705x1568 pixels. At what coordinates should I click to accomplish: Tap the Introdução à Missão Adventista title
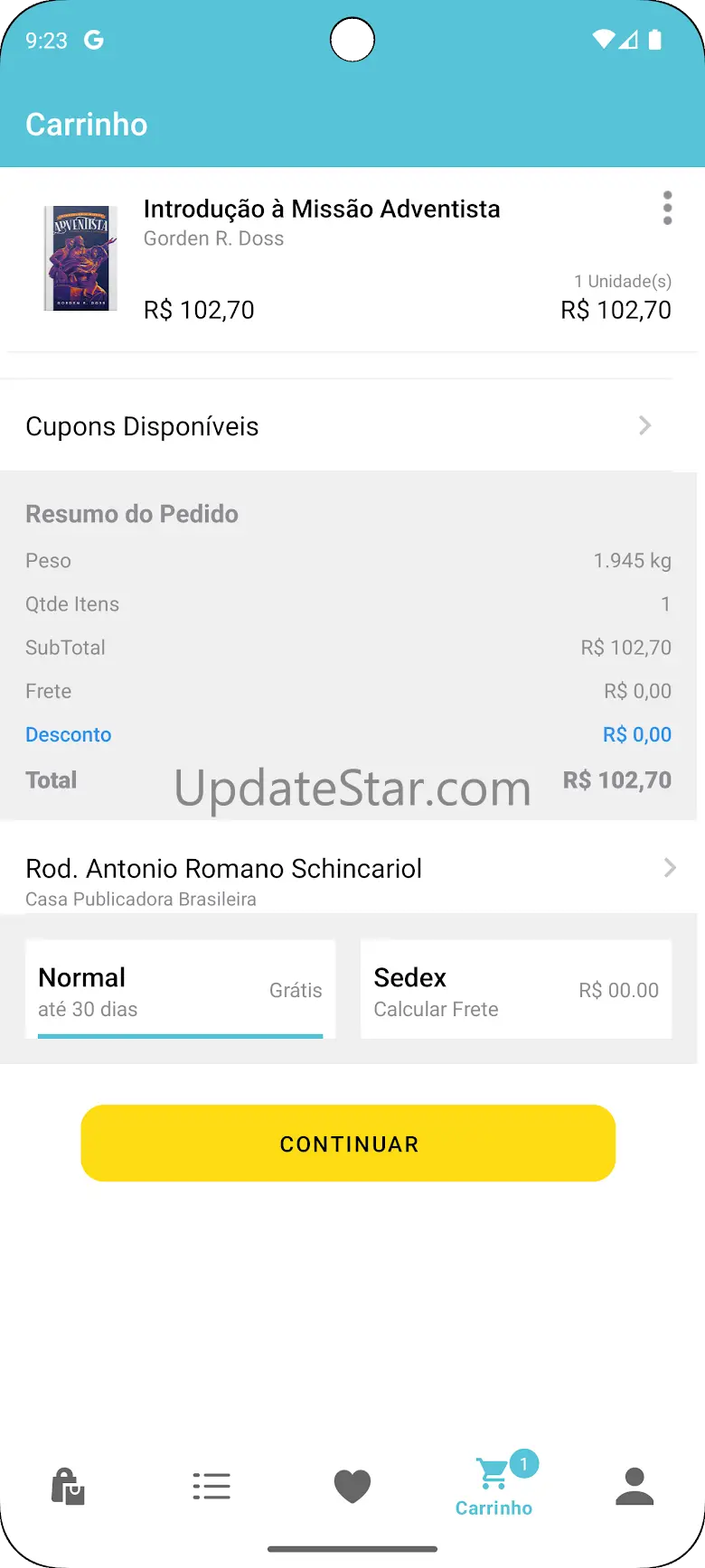tap(322, 209)
